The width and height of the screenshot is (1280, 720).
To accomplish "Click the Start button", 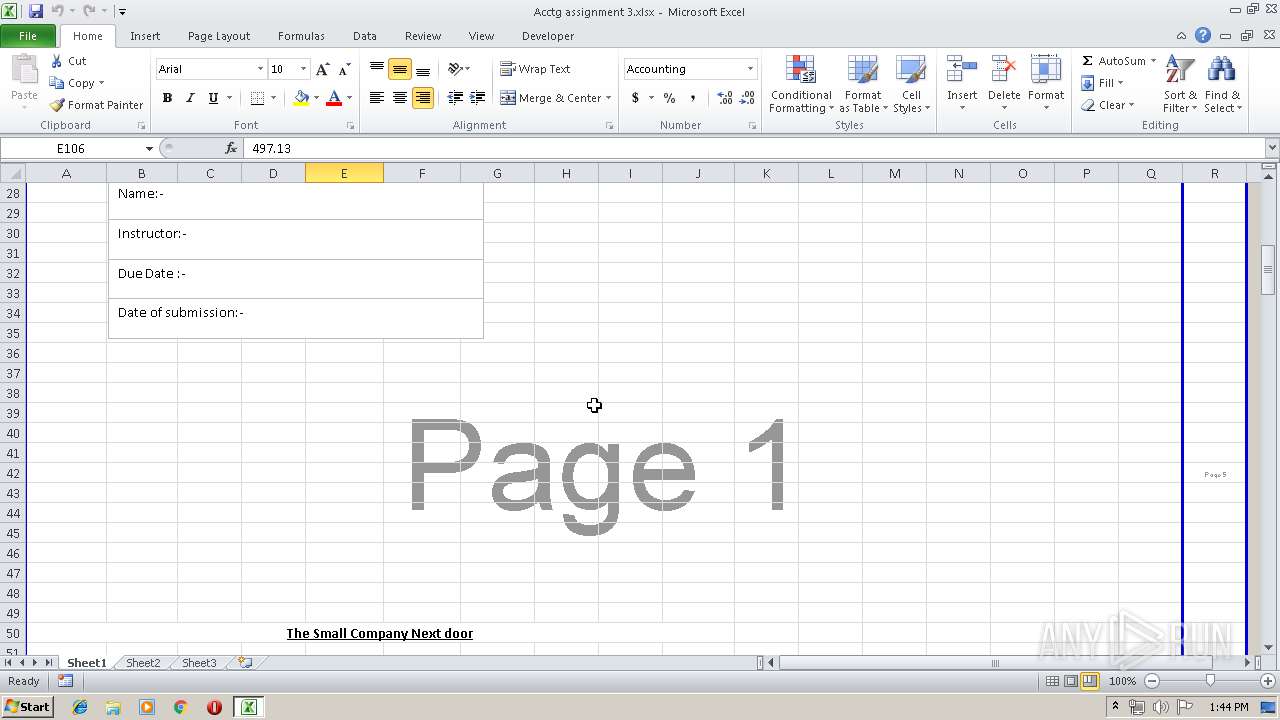I will [27, 707].
